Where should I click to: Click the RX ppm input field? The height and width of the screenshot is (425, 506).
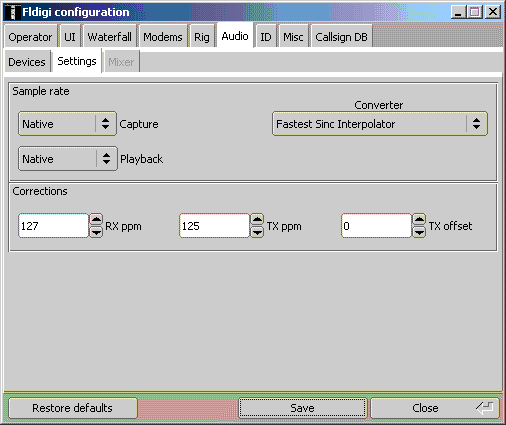54,226
